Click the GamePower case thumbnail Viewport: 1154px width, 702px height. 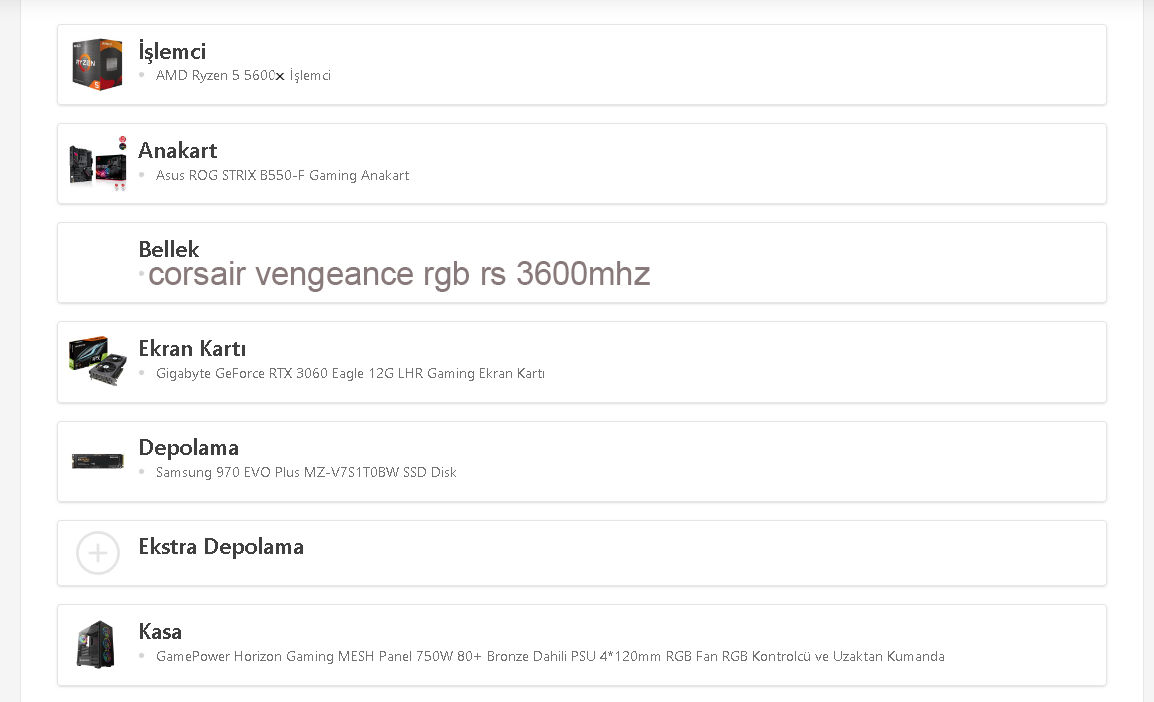click(x=97, y=645)
